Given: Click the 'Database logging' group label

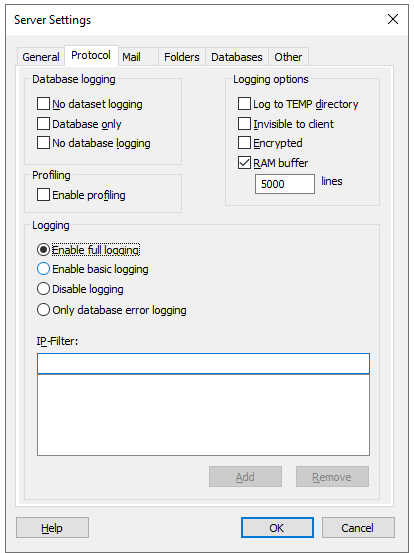Looking at the screenshot, I should (x=74, y=79).
